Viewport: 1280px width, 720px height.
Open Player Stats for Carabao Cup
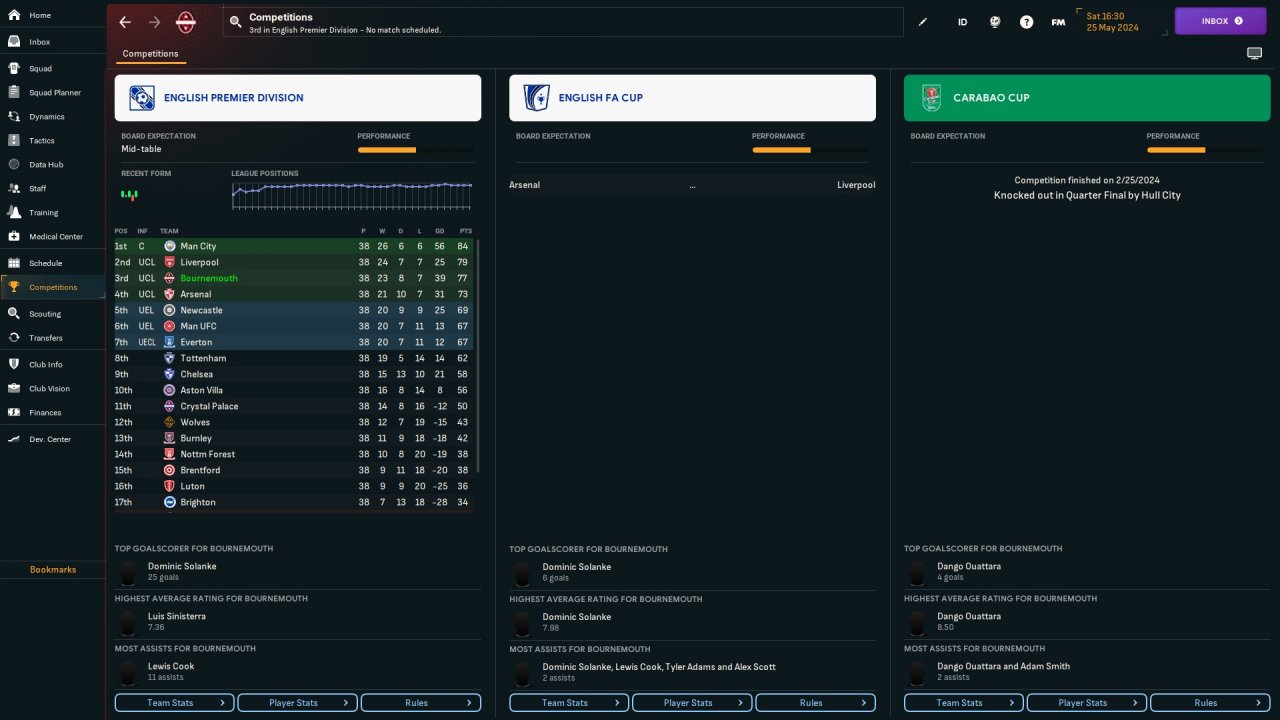pyautogui.click(x=1087, y=703)
